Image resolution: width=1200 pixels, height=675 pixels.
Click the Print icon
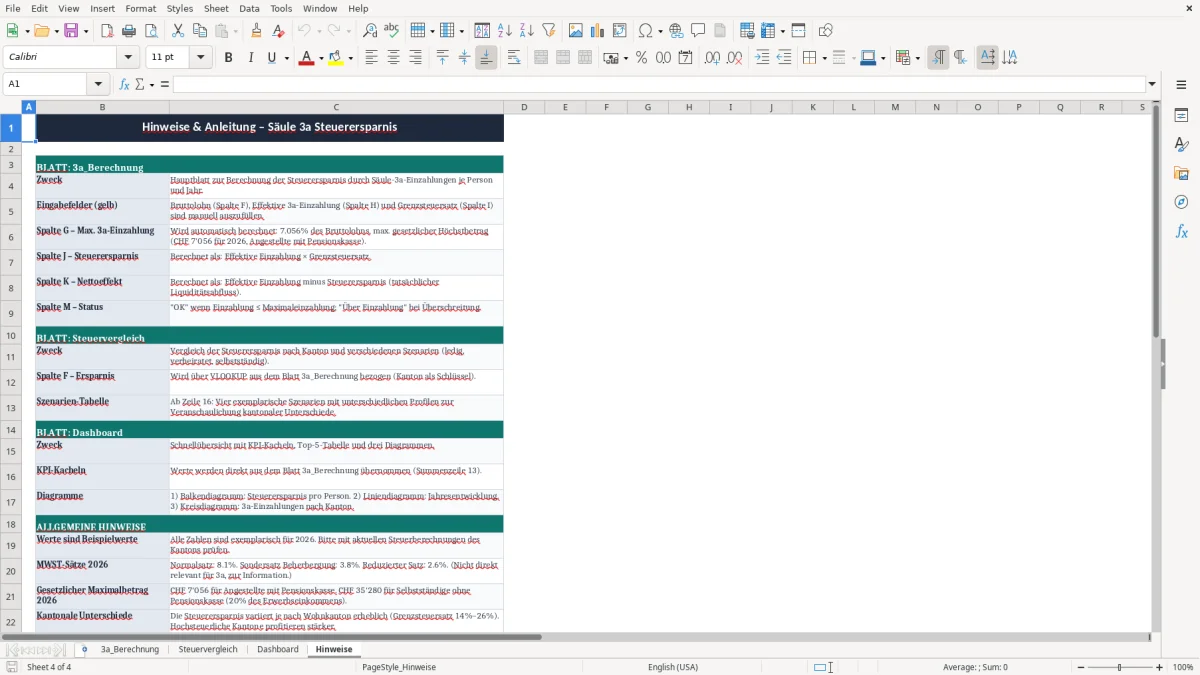[129, 31]
